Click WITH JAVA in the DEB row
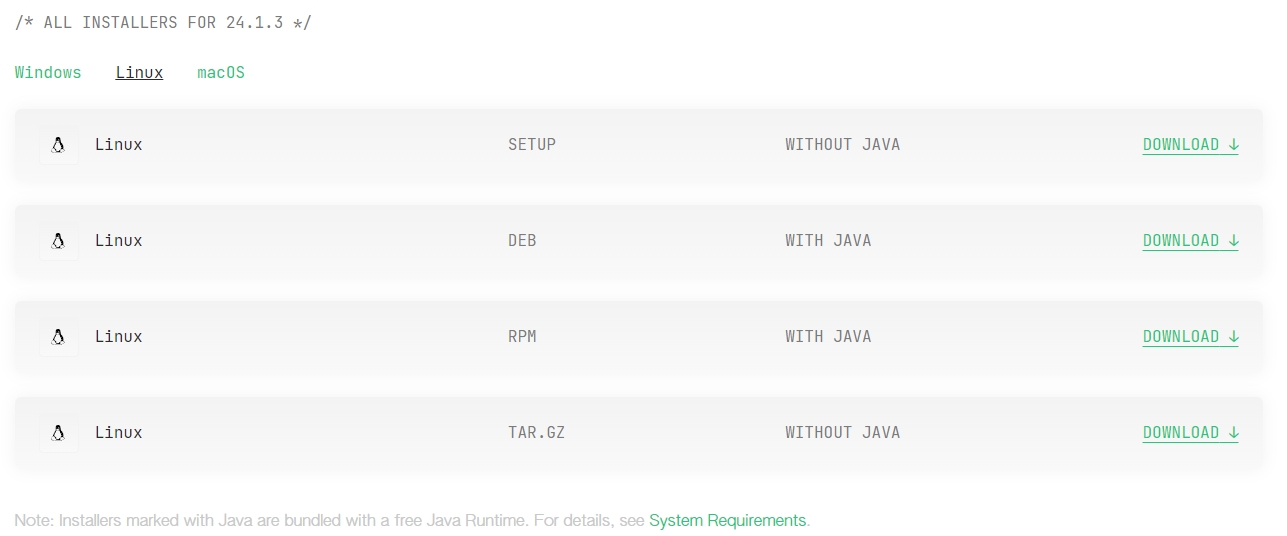The image size is (1287, 536). [x=828, y=241]
